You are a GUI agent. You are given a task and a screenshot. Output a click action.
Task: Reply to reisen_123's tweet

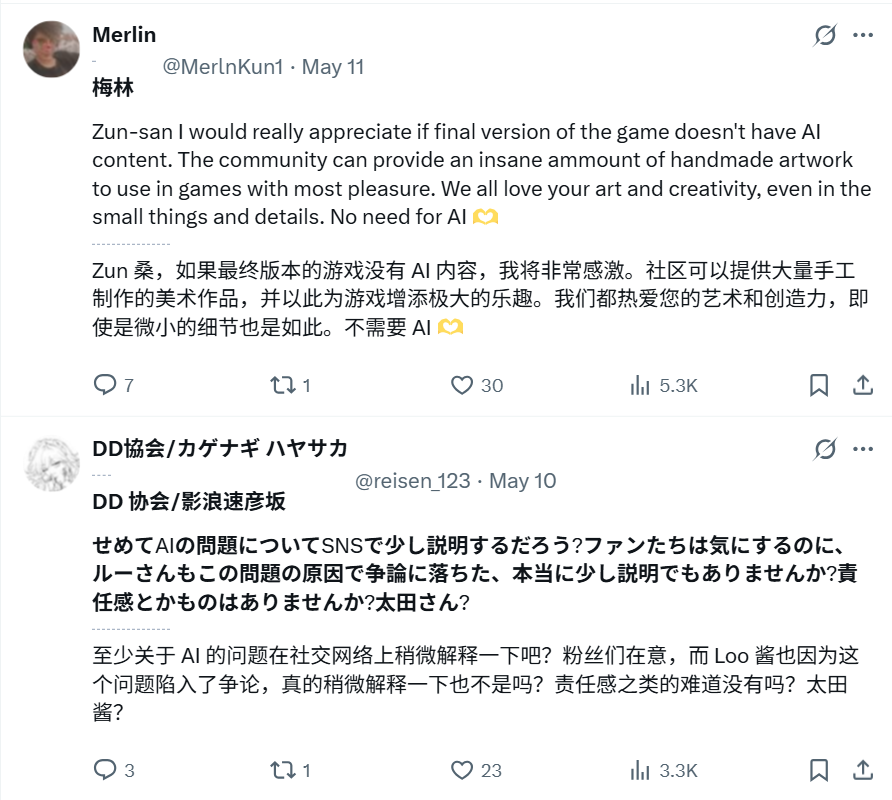(x=105, y=771)
